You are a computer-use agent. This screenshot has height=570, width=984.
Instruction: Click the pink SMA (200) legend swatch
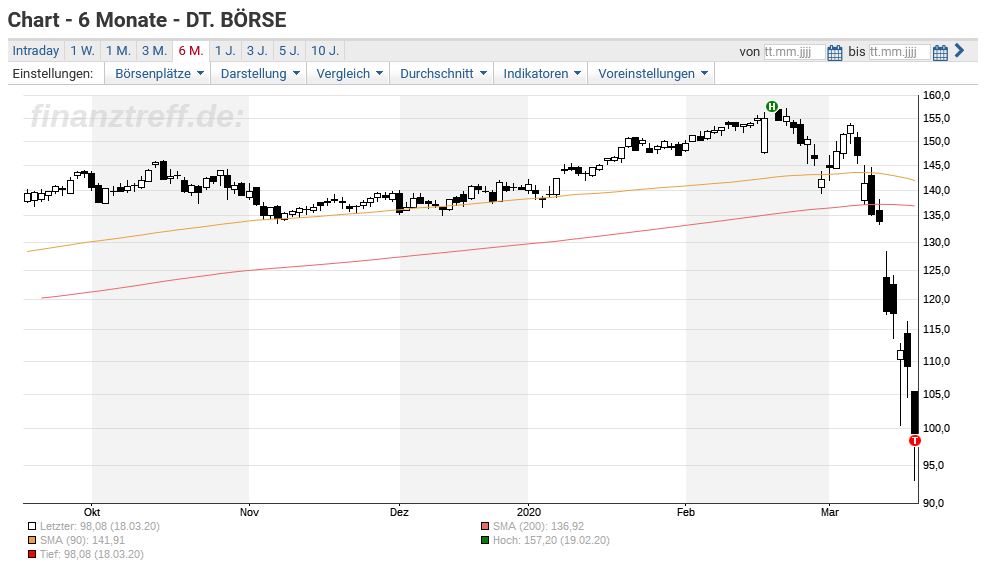pos(484,526)
